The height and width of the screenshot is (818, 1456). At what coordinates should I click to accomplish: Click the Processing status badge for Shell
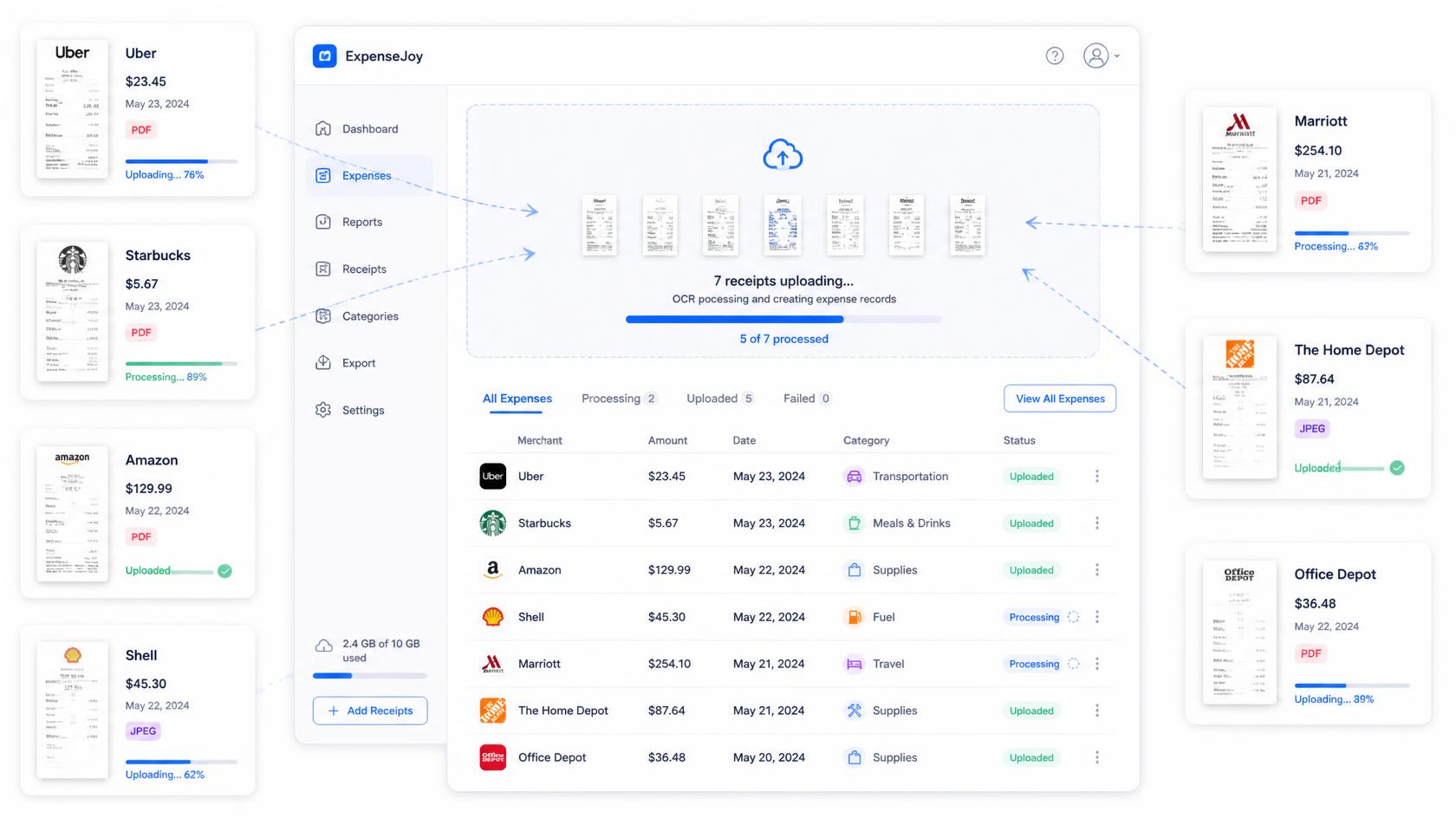pyautogui.click(x=1034, y=617)
